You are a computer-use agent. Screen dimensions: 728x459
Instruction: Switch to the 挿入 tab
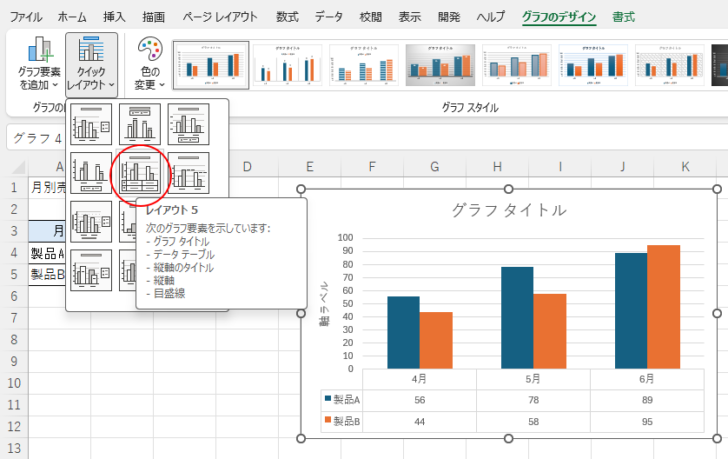click(x=114, y=17)
